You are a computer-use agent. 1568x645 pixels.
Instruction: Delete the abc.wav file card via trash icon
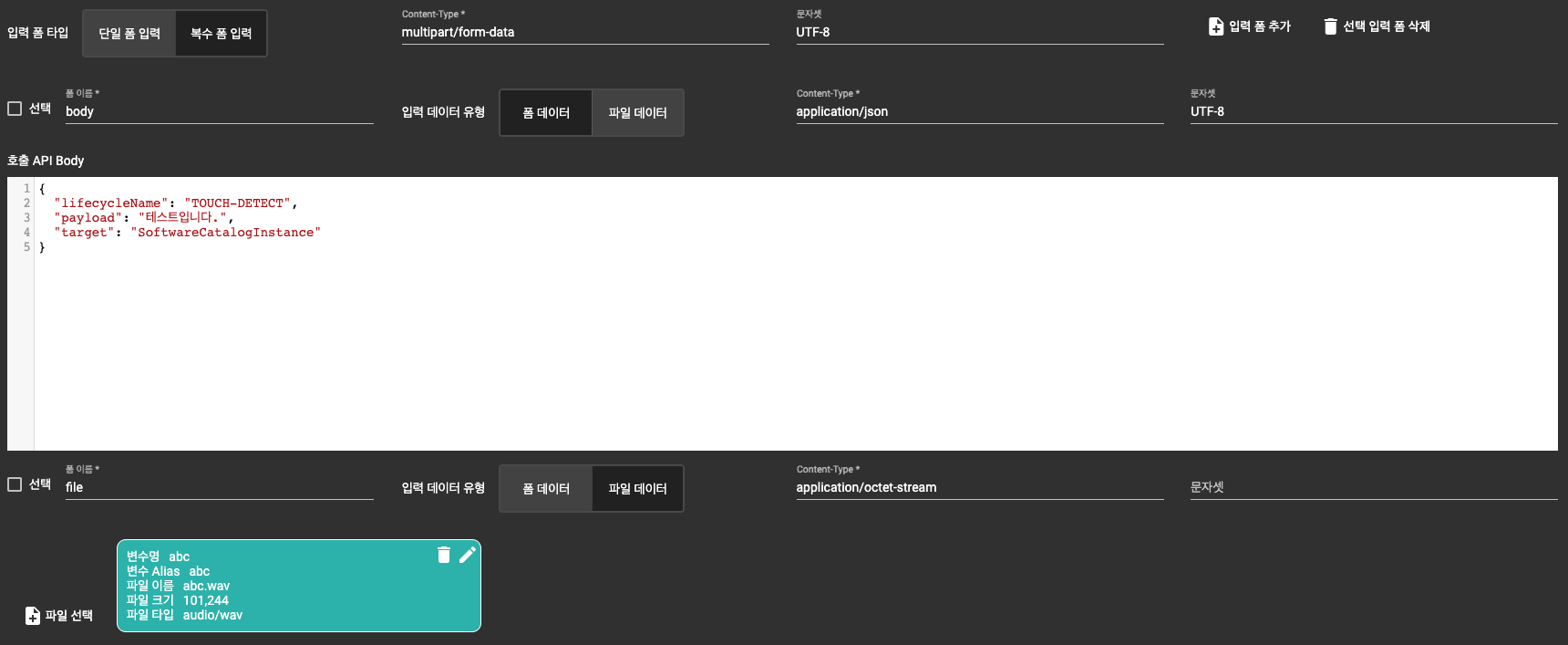(x=444, y=555)
